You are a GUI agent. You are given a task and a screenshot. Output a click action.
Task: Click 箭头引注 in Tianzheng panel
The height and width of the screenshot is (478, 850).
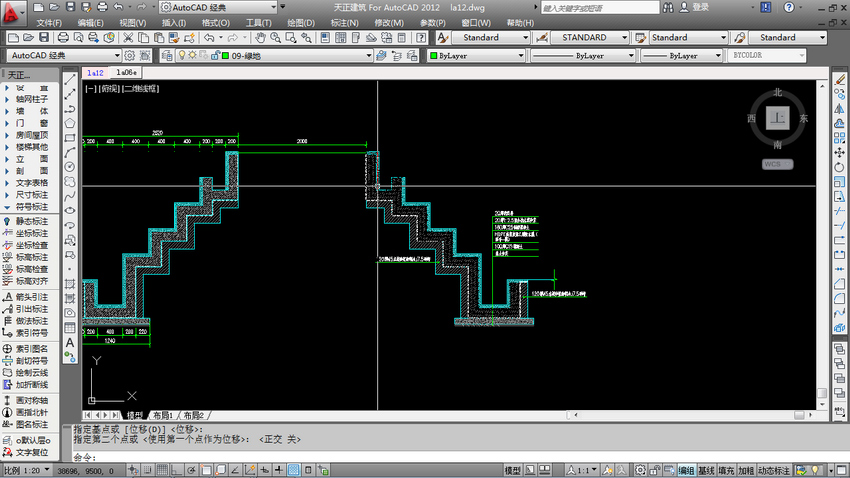pos(27,297)
